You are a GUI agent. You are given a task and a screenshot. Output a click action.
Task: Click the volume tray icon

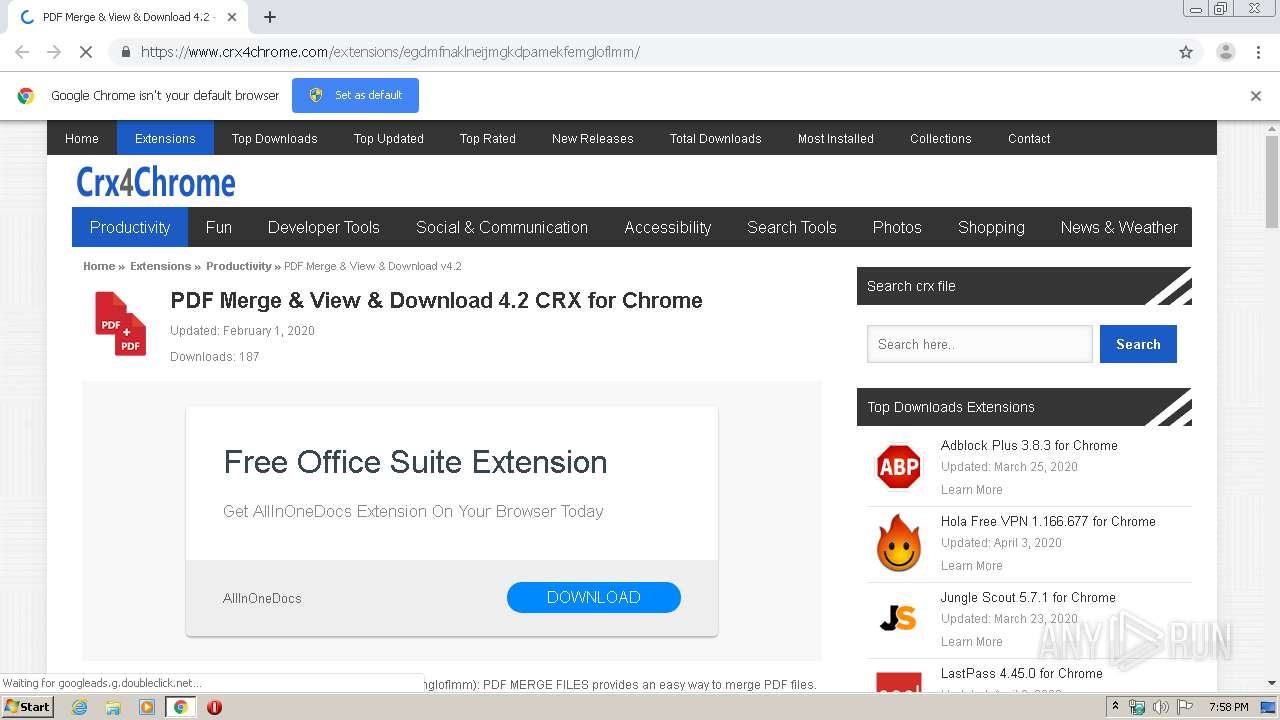pos(1160,707)
